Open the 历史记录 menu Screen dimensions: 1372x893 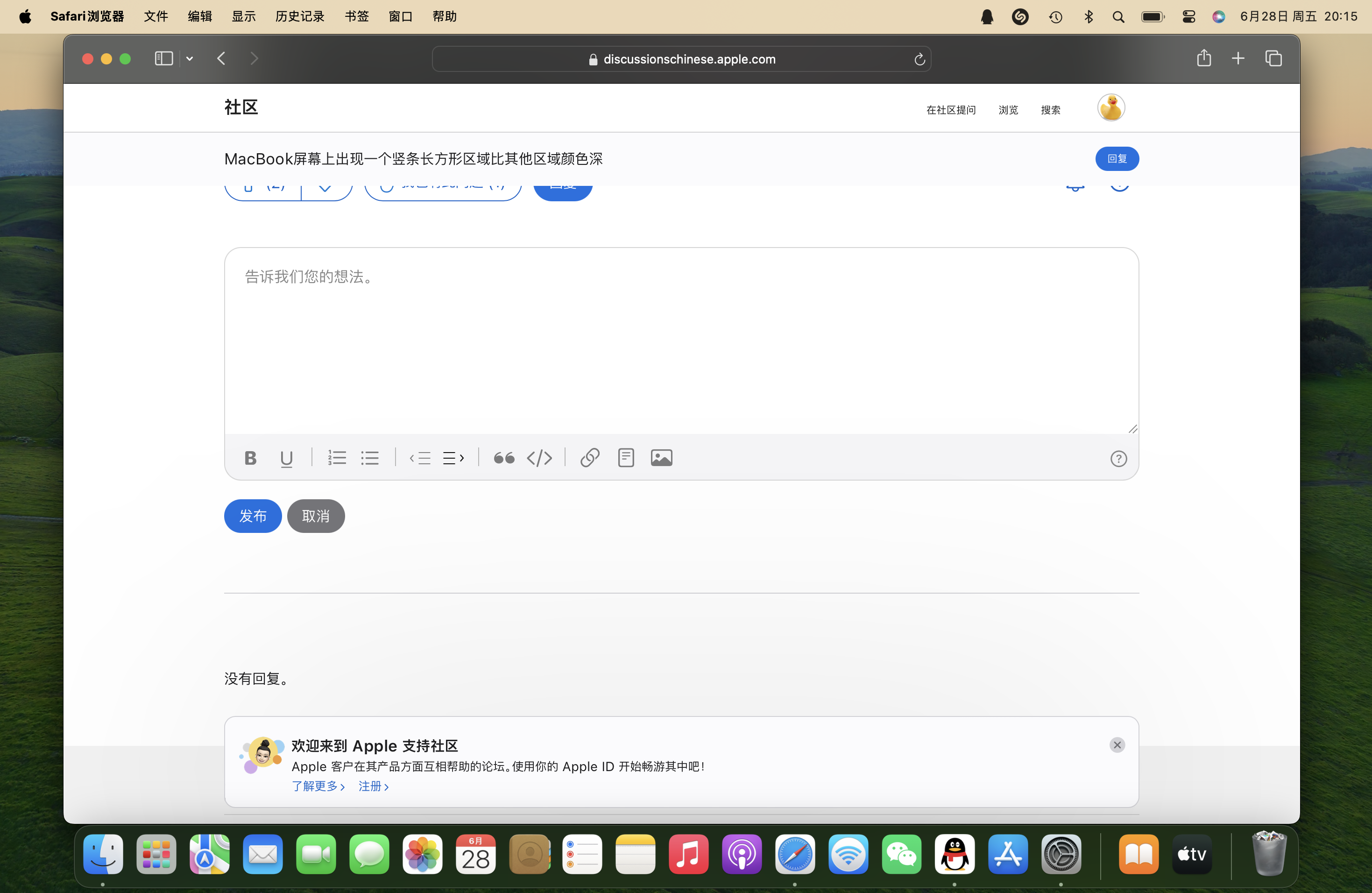[300, 16]
